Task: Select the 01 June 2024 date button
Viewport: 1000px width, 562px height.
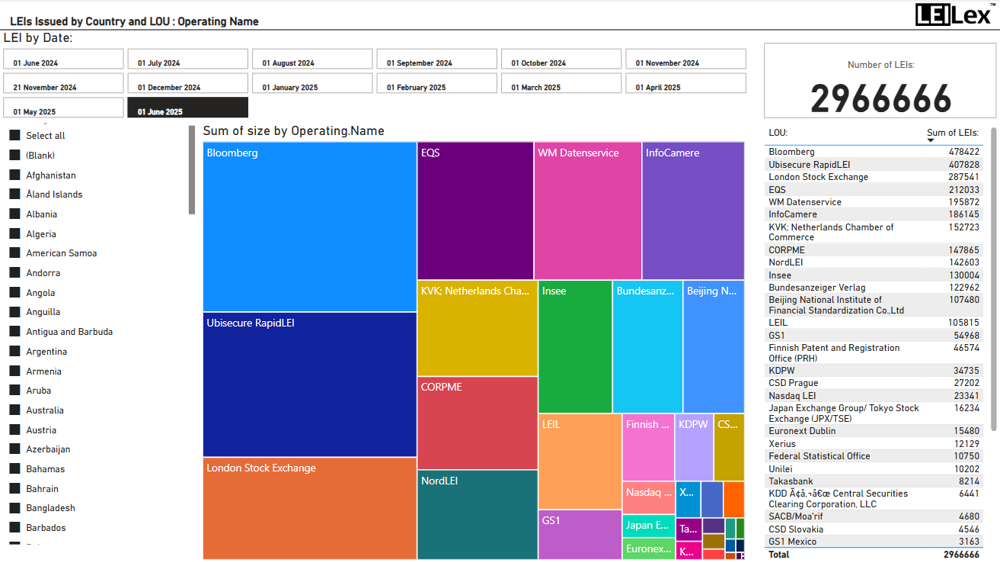Action: pyautogui.click(x=63, y=59)
